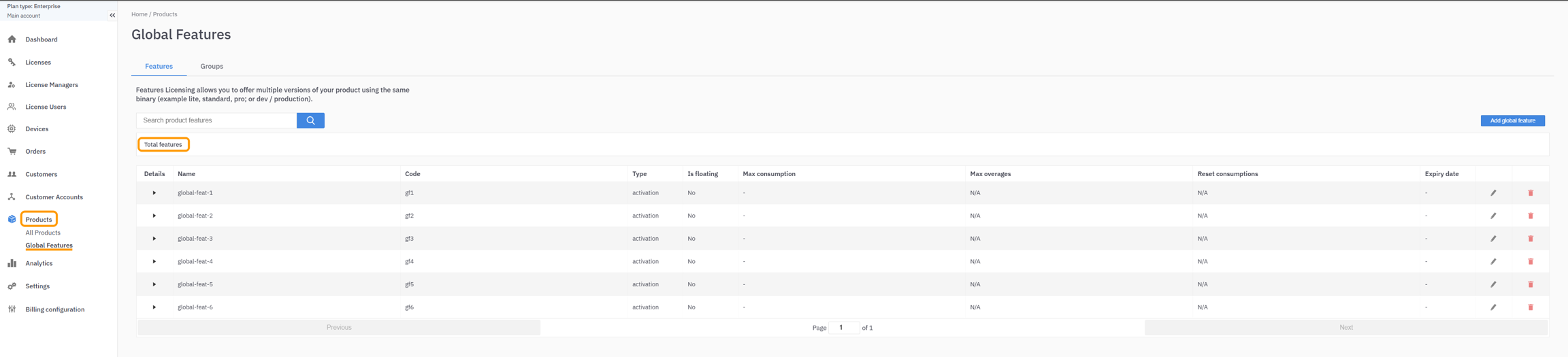Open Analytics from the sidebar

coord(39,263)
